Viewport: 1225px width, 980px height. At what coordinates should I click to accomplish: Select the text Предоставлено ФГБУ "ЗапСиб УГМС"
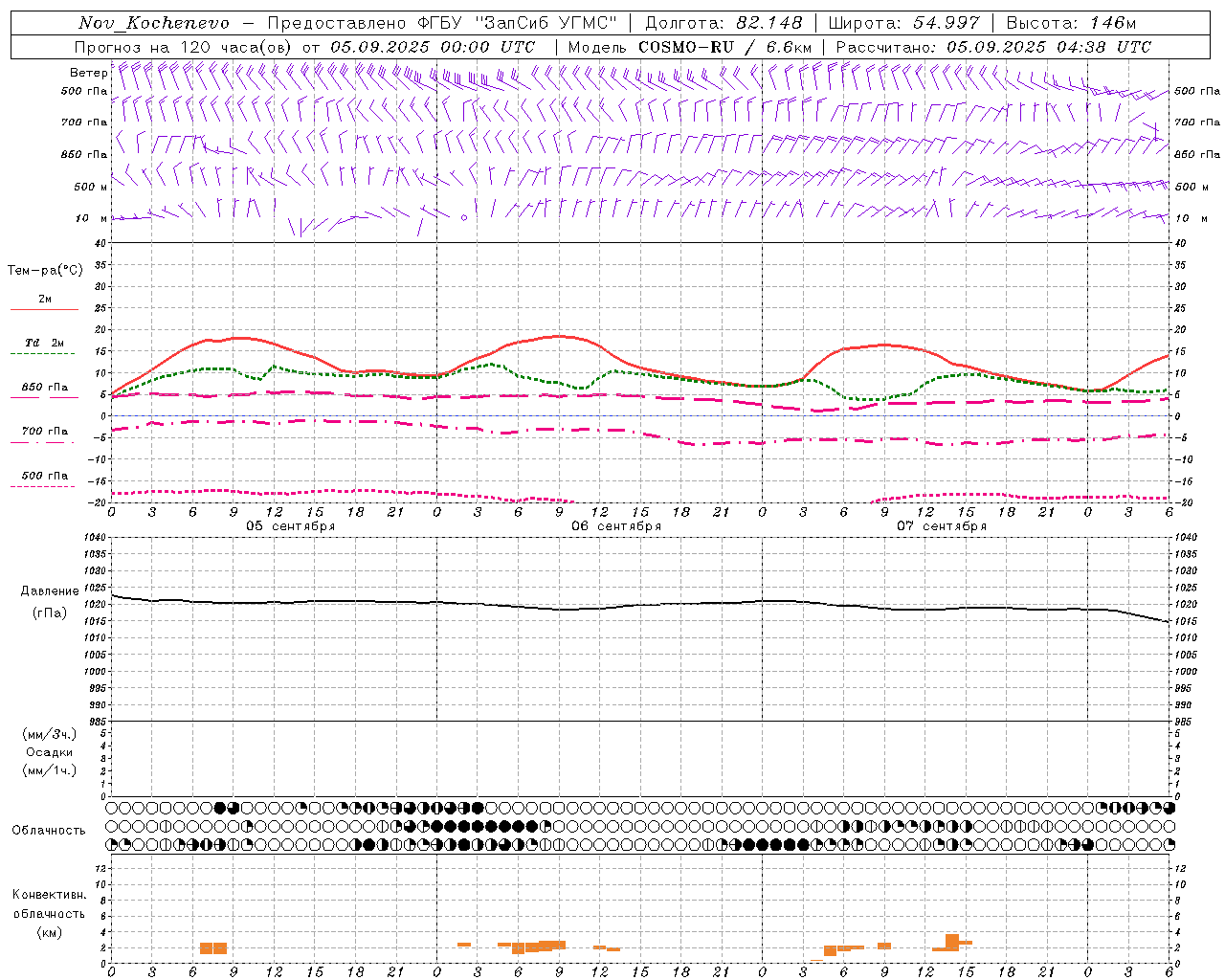(443, 23)
